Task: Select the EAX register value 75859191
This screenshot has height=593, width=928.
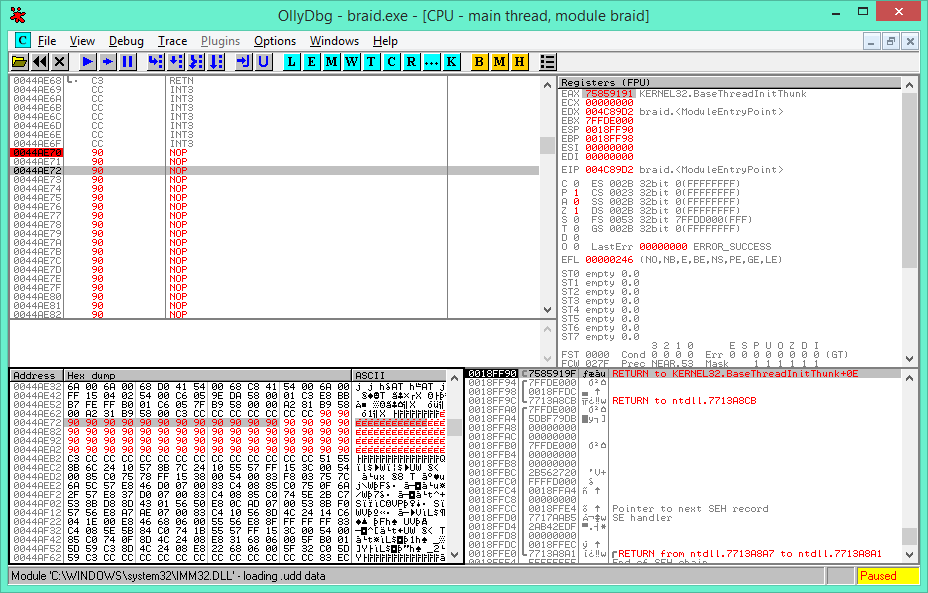Action: click(x=608, y=93)
